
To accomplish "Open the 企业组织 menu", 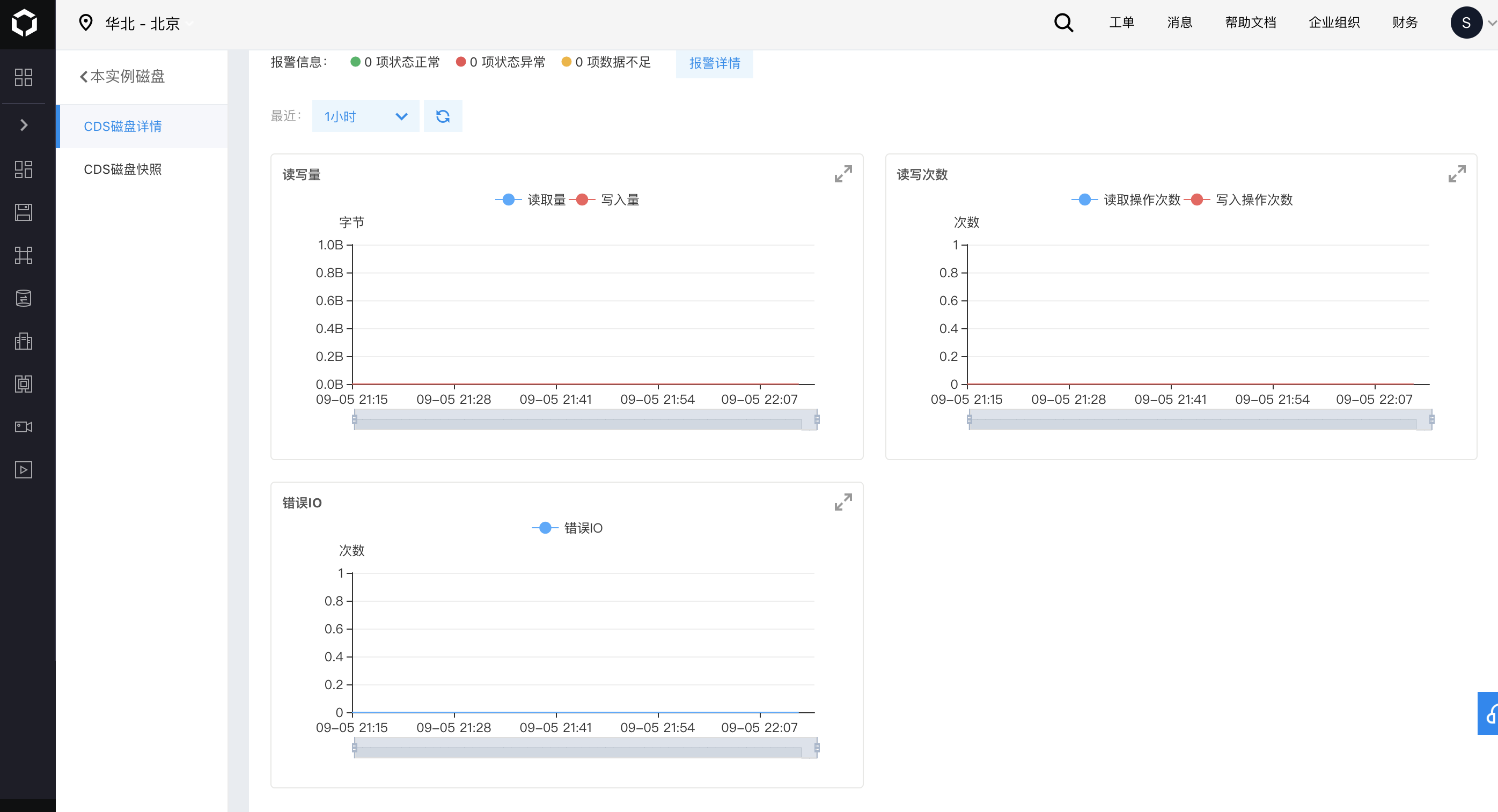I will 1334,23.
